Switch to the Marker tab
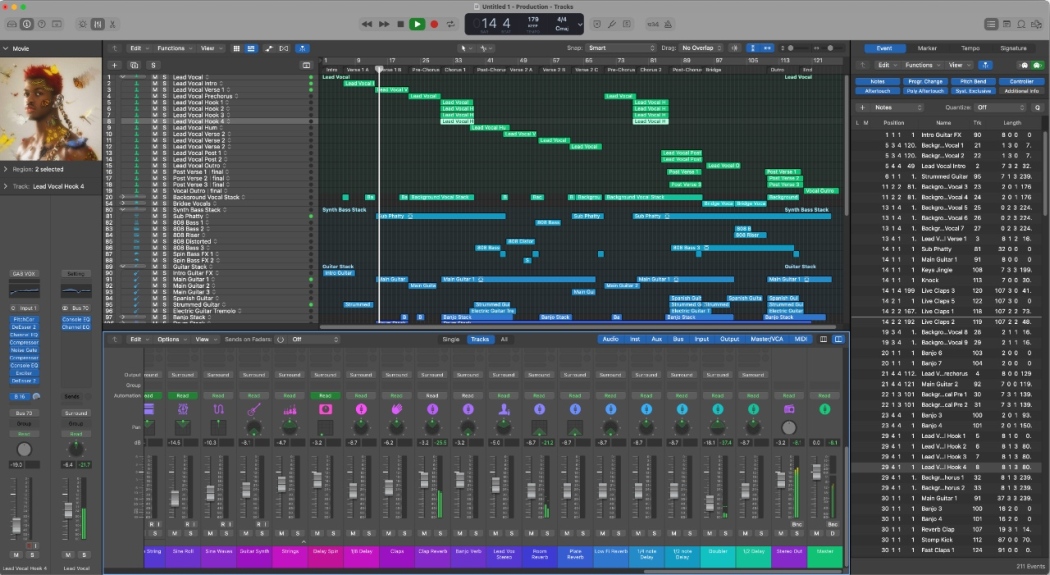Viewport: 1050px width, 575px height. [927, 48]
